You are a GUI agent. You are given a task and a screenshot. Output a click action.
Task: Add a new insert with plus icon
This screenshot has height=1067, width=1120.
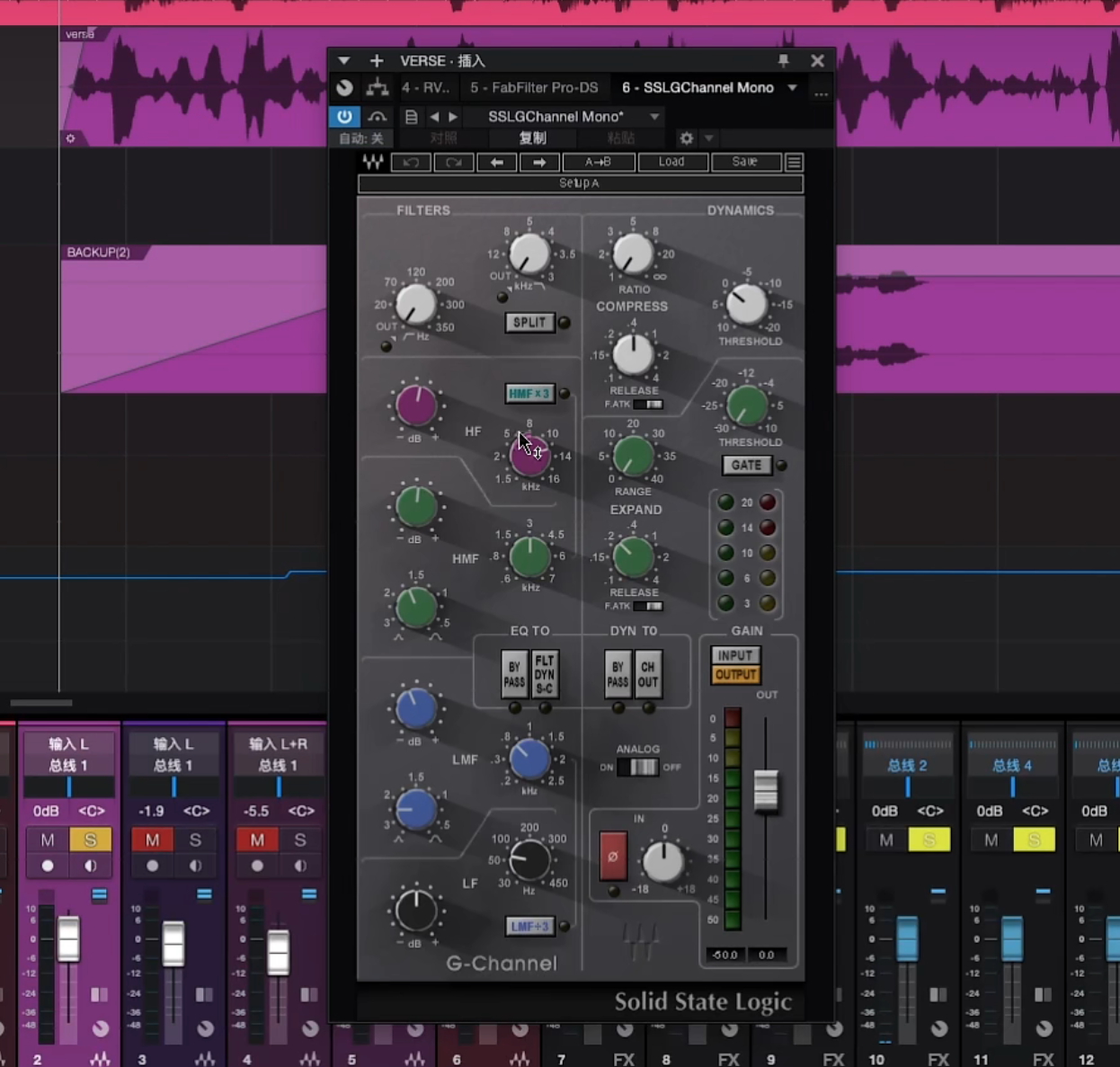point(377,60)
